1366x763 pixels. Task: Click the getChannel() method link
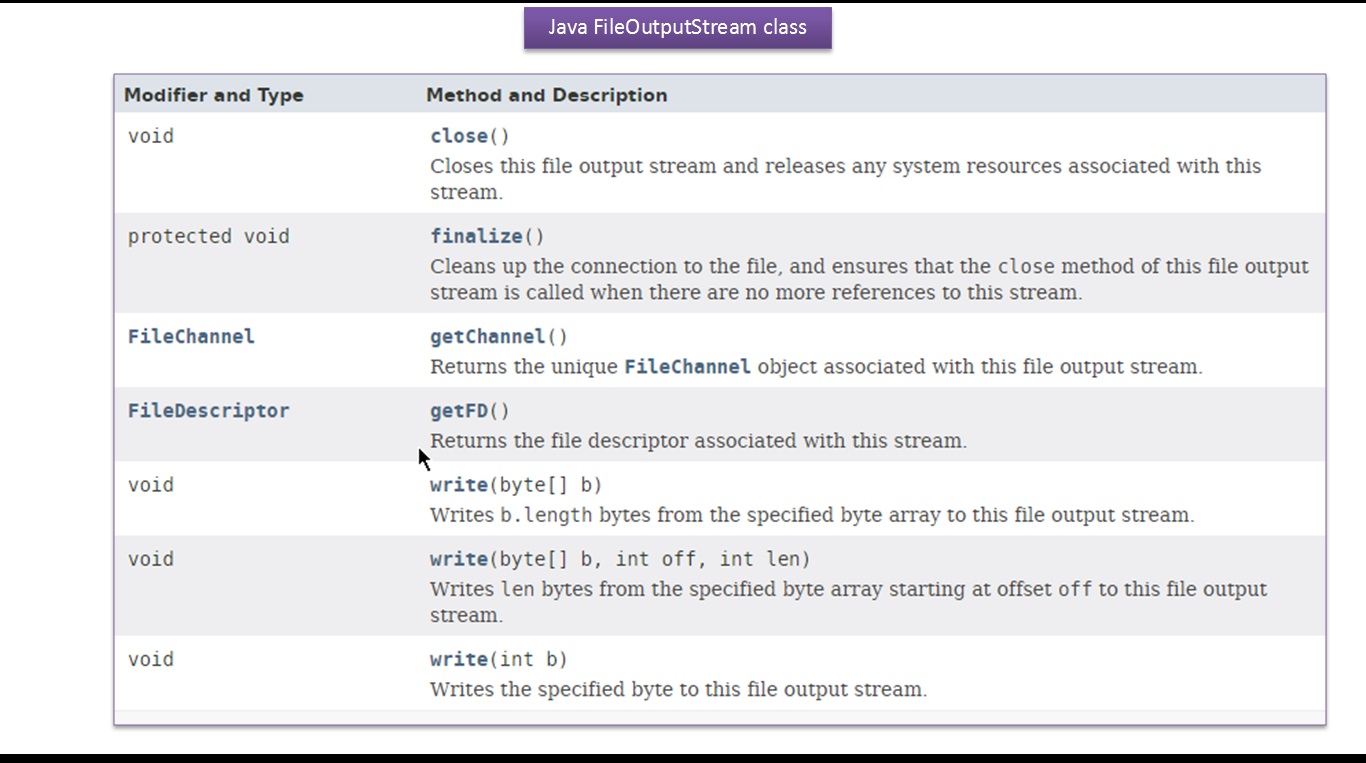coord(488,336)
